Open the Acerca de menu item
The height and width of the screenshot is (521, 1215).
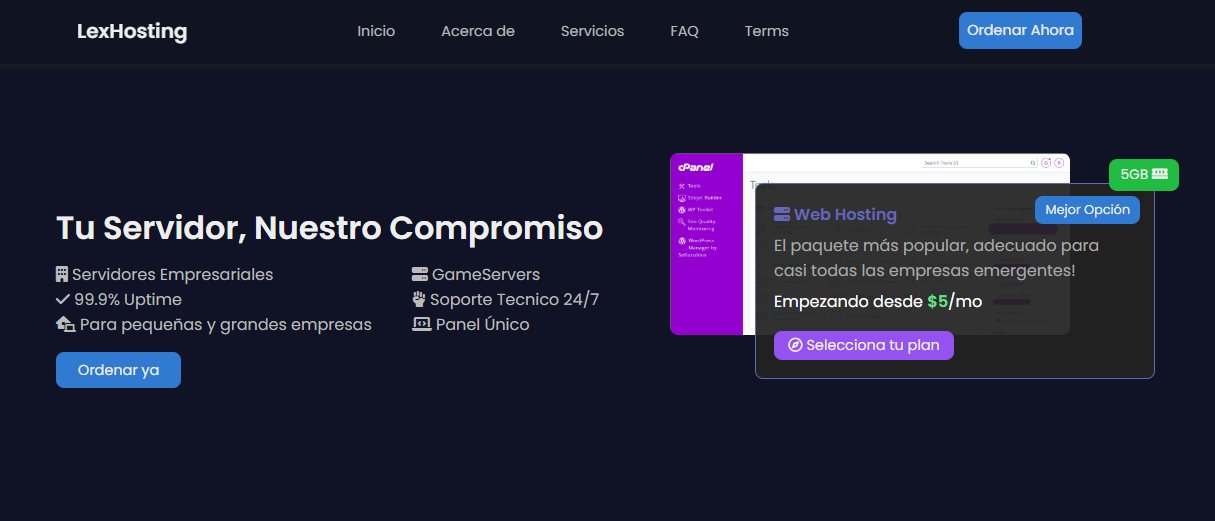tap(478, 31)
